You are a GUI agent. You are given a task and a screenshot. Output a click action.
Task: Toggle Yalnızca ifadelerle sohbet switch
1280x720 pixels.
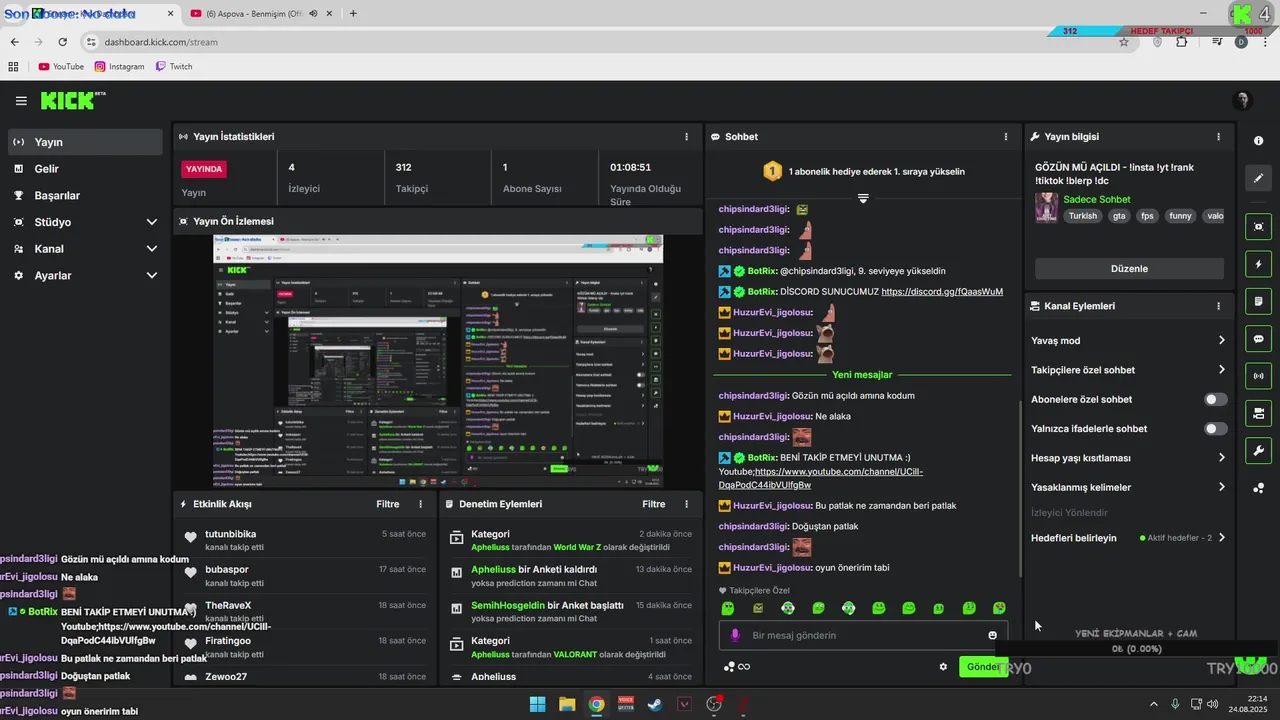click(1215, 428)
